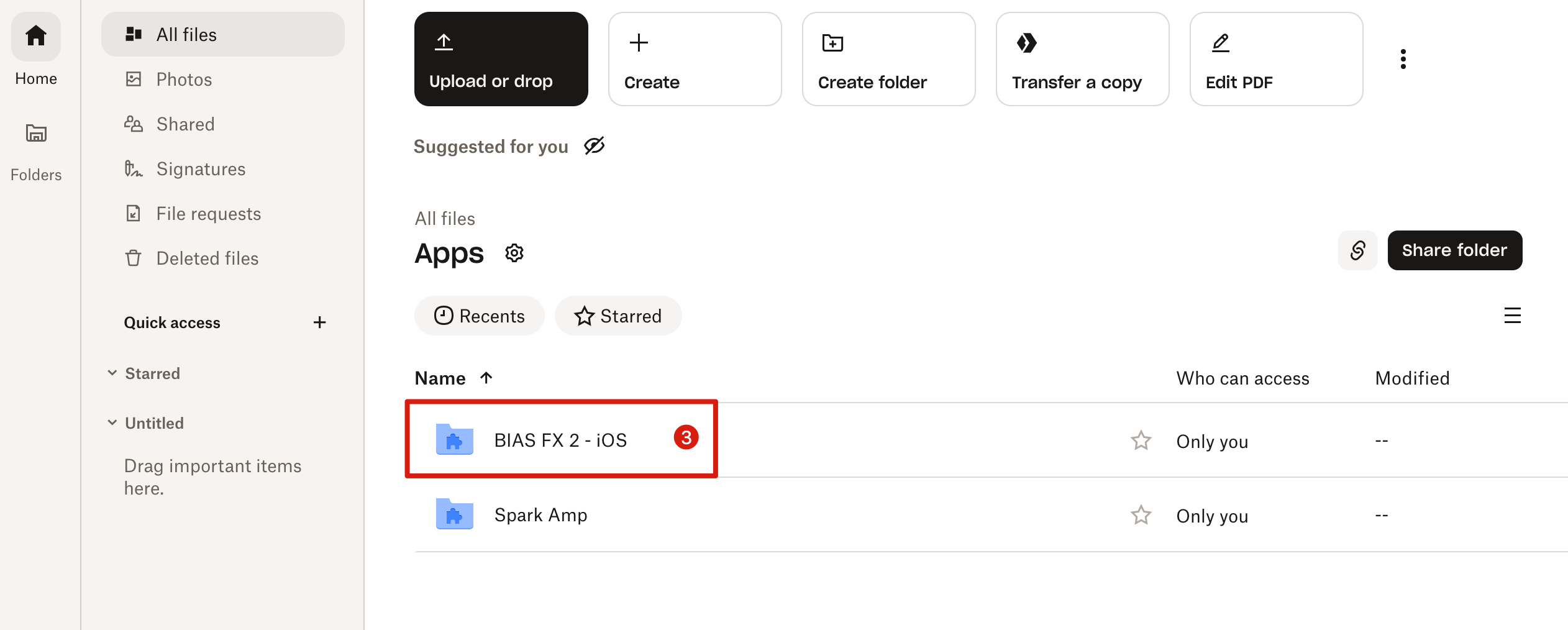This screenshot has width=1568, height=630.
Task: Copy link to the Apps folder
Action: [x=1358, y=250]
